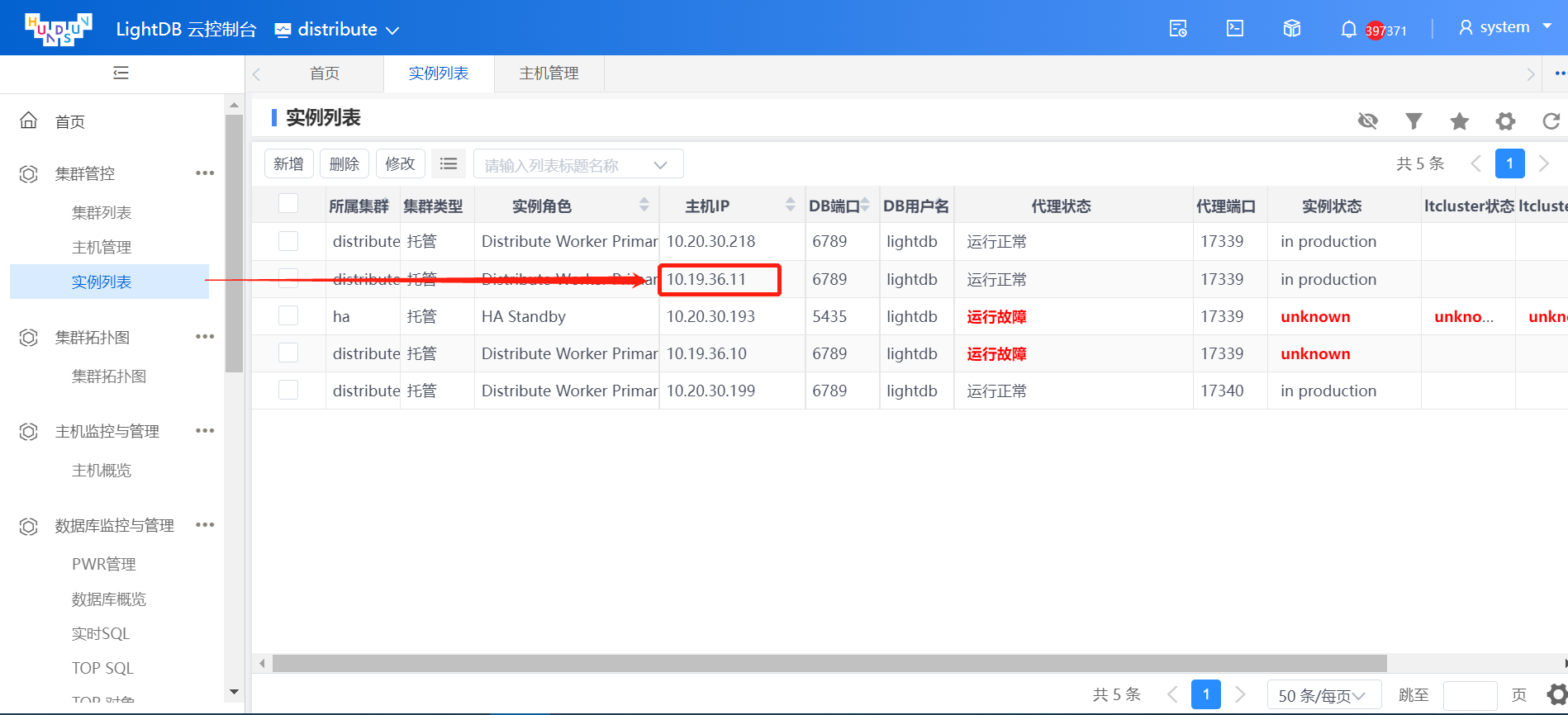Open 实例列表 in the sidebar
This screenshot has height=715, width=1568.
[x=109, y=282]
